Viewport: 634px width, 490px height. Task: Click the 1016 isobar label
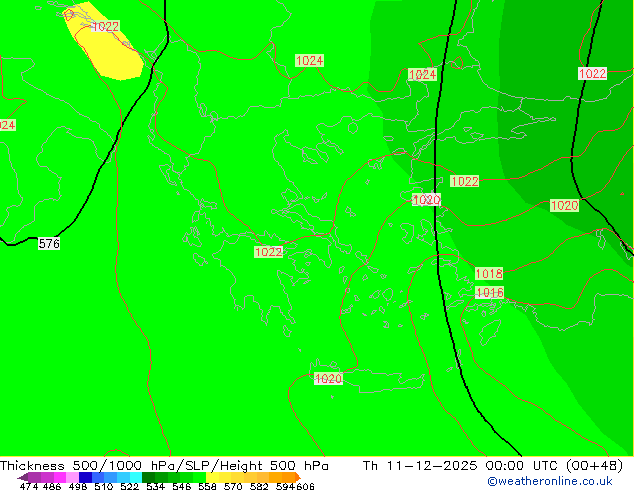490,292
